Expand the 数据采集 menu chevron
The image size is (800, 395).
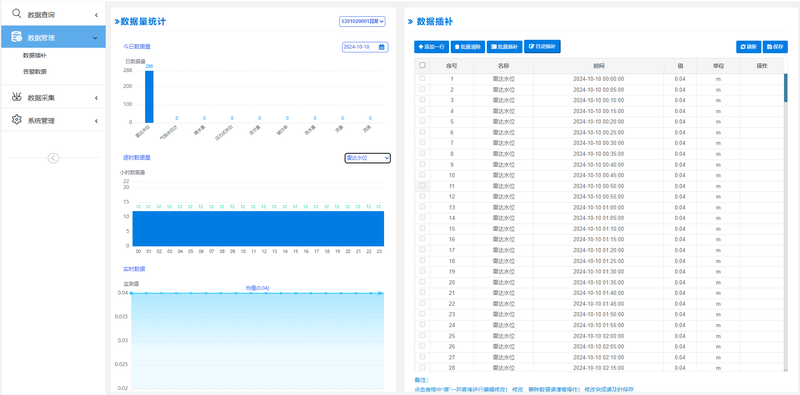(x=96, y=98)
